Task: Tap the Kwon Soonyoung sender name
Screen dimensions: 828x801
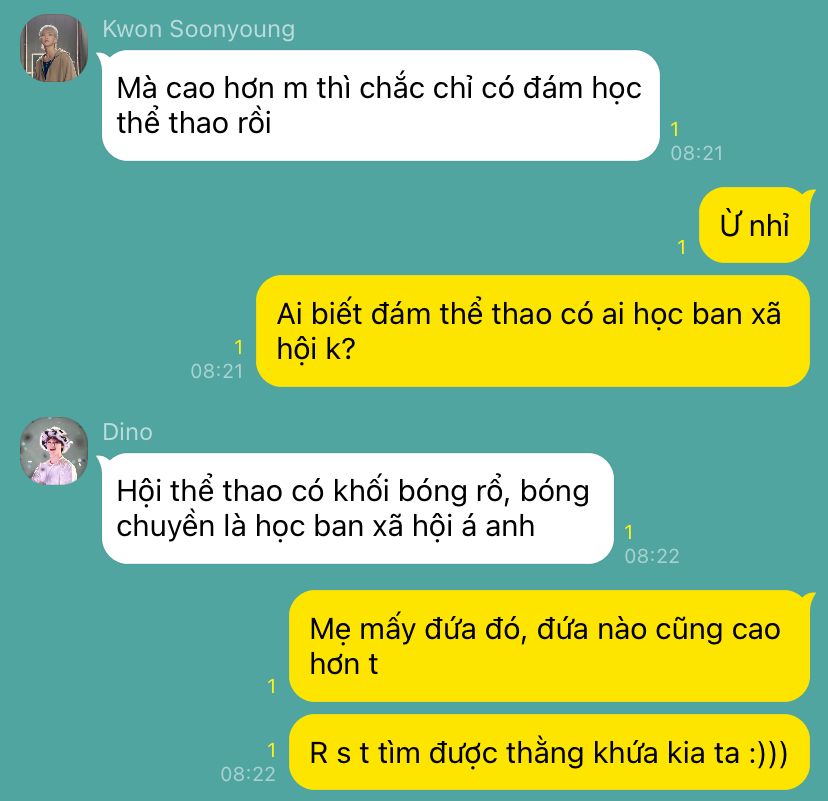Action: [199, 29]
